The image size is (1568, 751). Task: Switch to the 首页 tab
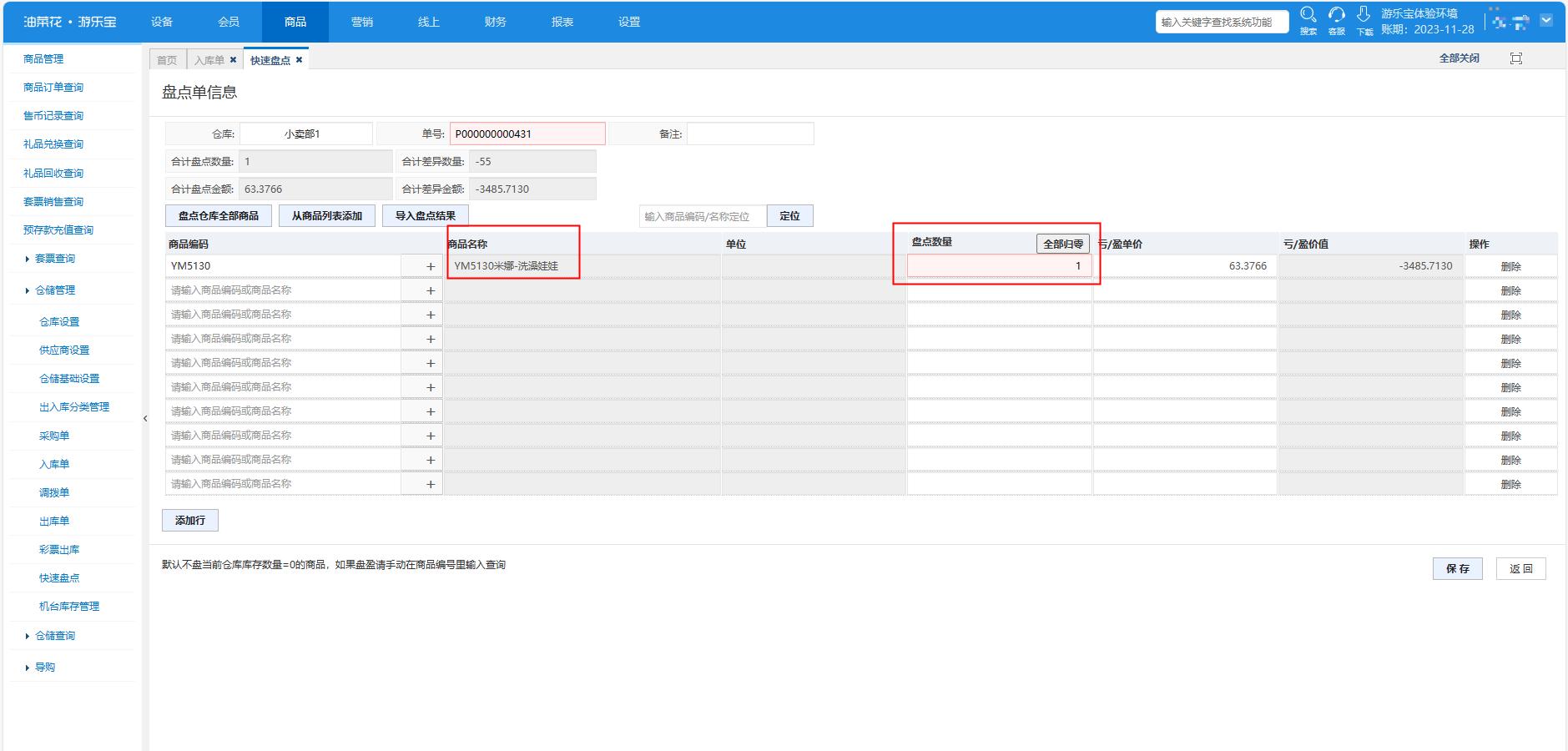167,60
